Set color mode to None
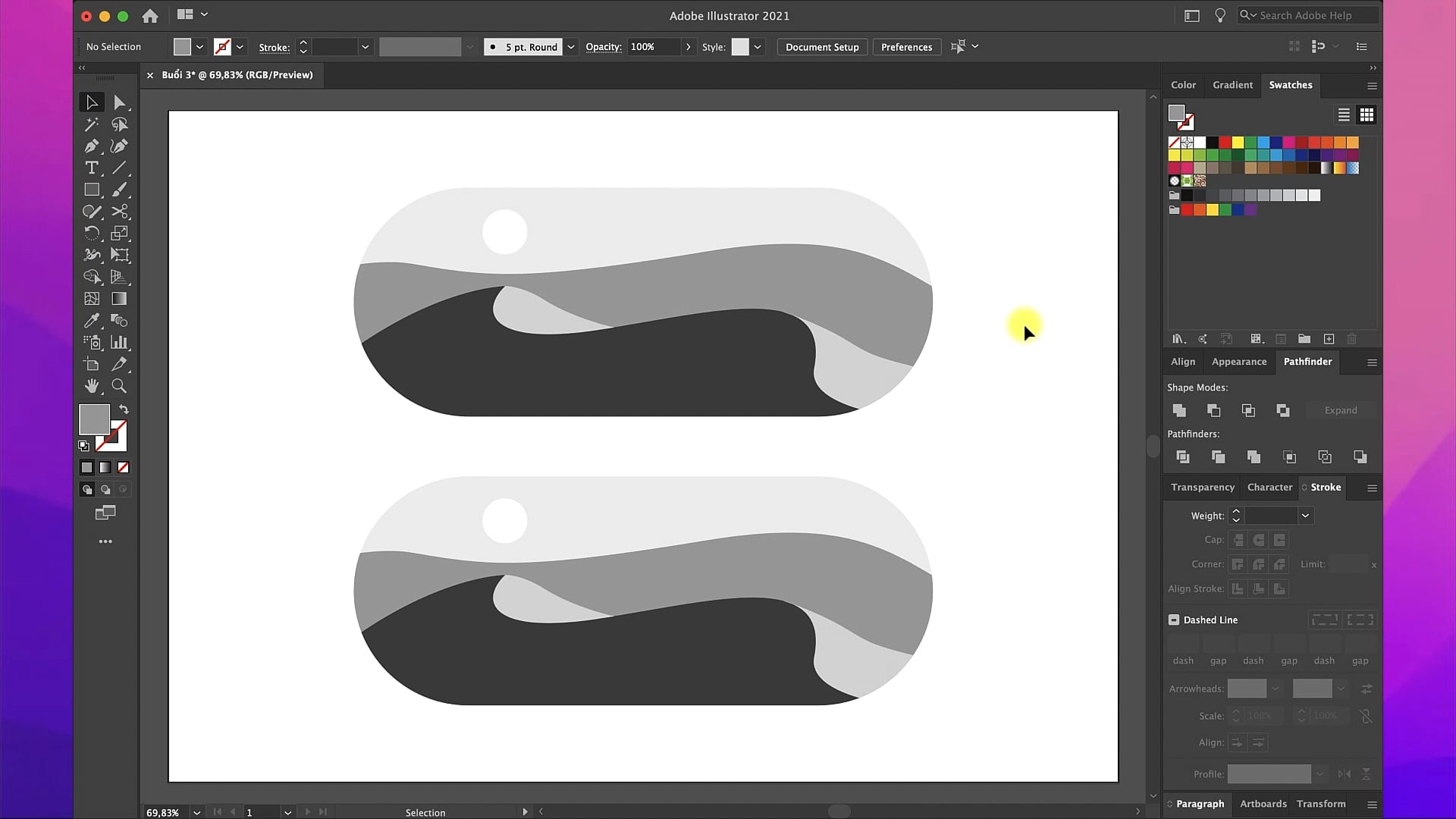1456x819 pixels. point(123,467)
